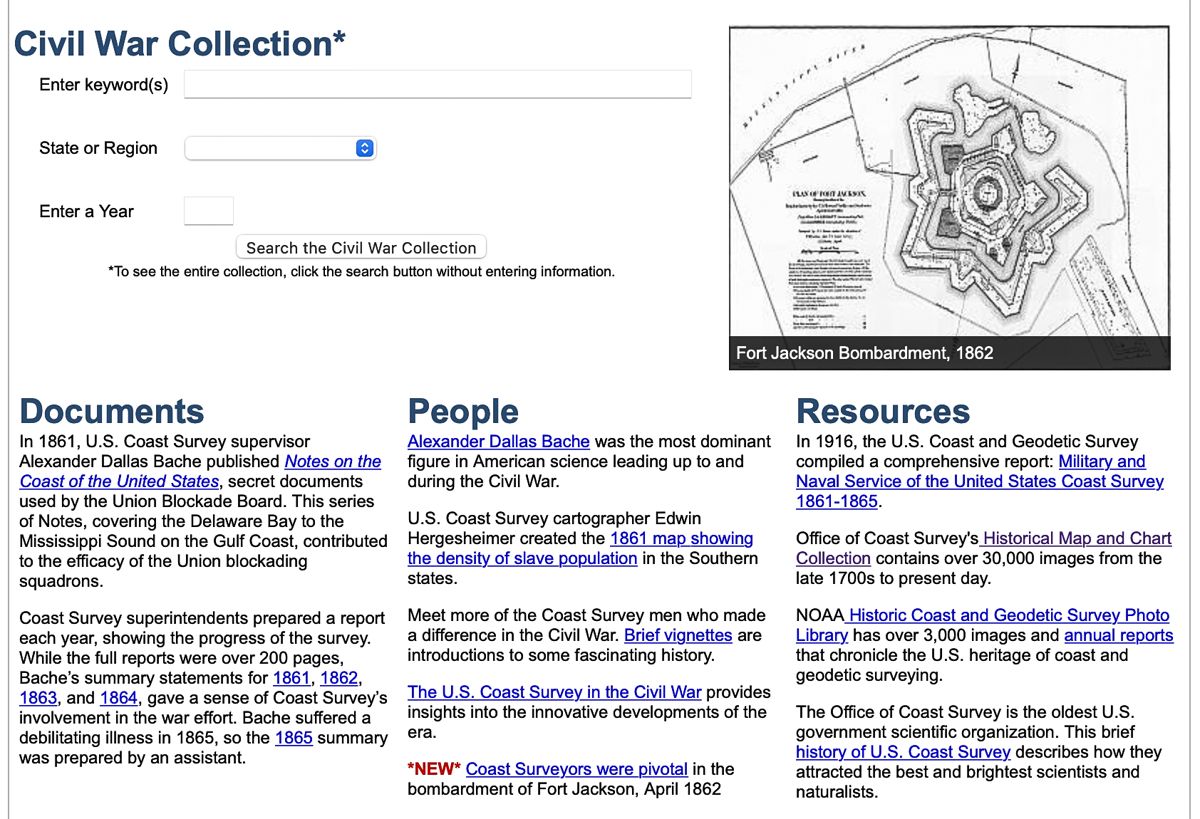The image size is (1200, 819).
Task: Open the 1862 summary statement link
Action: tap(339, 678)
